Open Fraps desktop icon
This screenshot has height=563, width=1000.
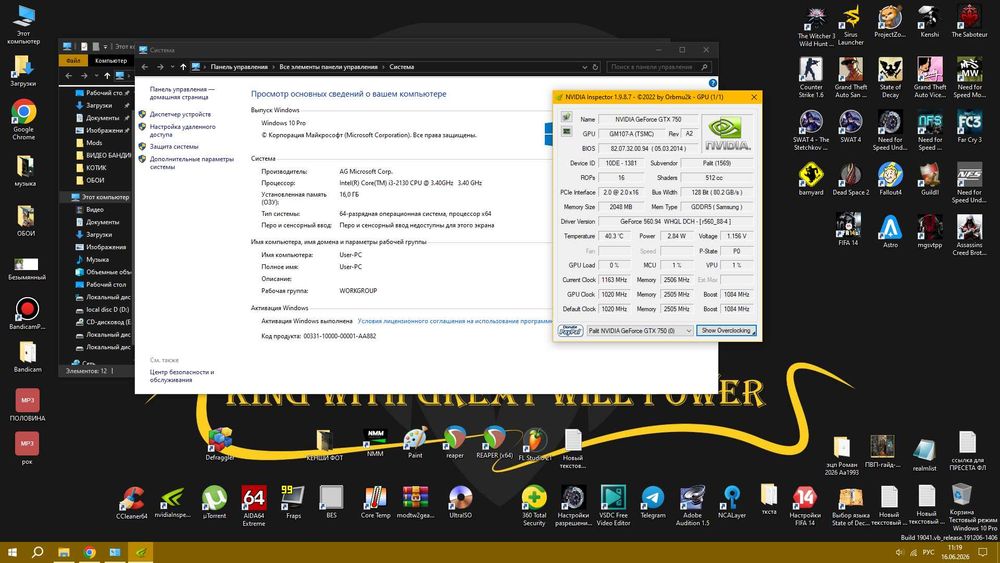(x=293, y=502)
